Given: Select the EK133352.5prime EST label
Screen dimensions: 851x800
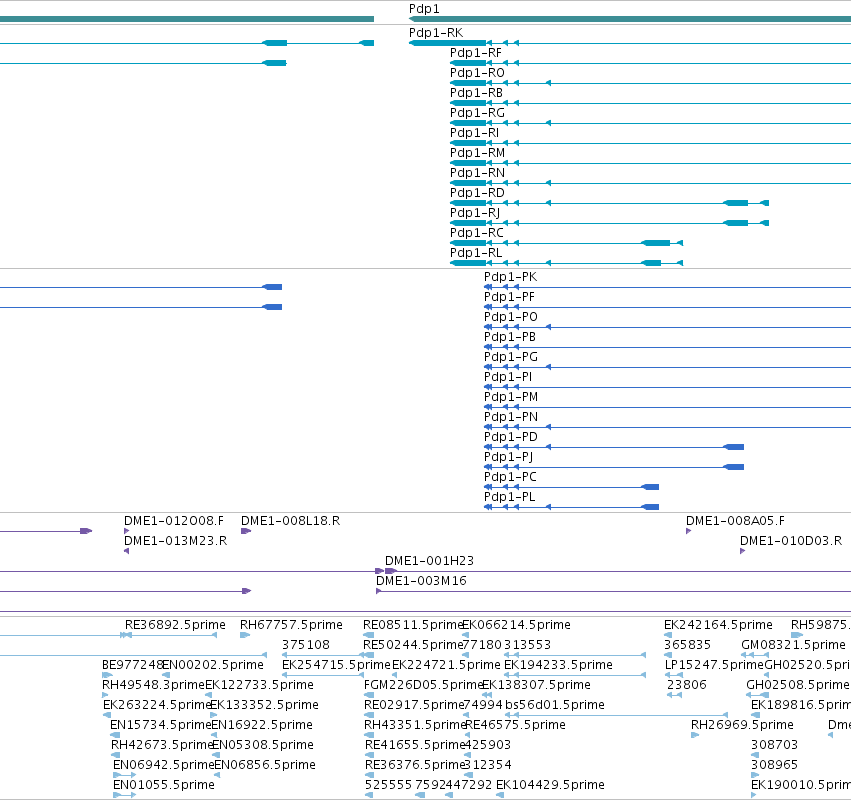Looking at the screenshot, I should 264,706.
